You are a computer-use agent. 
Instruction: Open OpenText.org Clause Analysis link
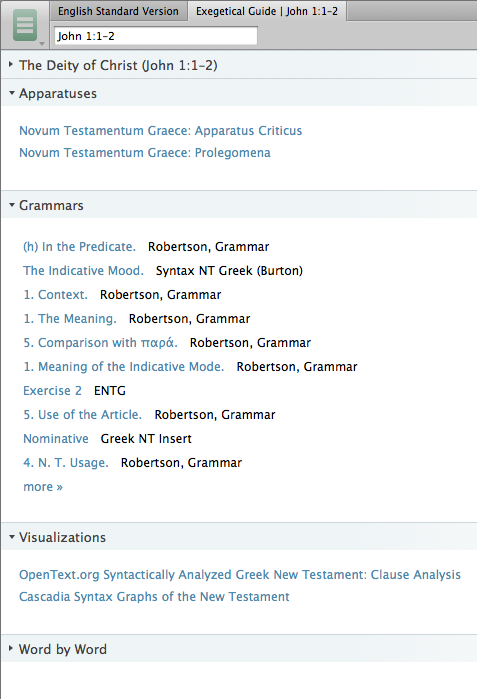(240, 575)
